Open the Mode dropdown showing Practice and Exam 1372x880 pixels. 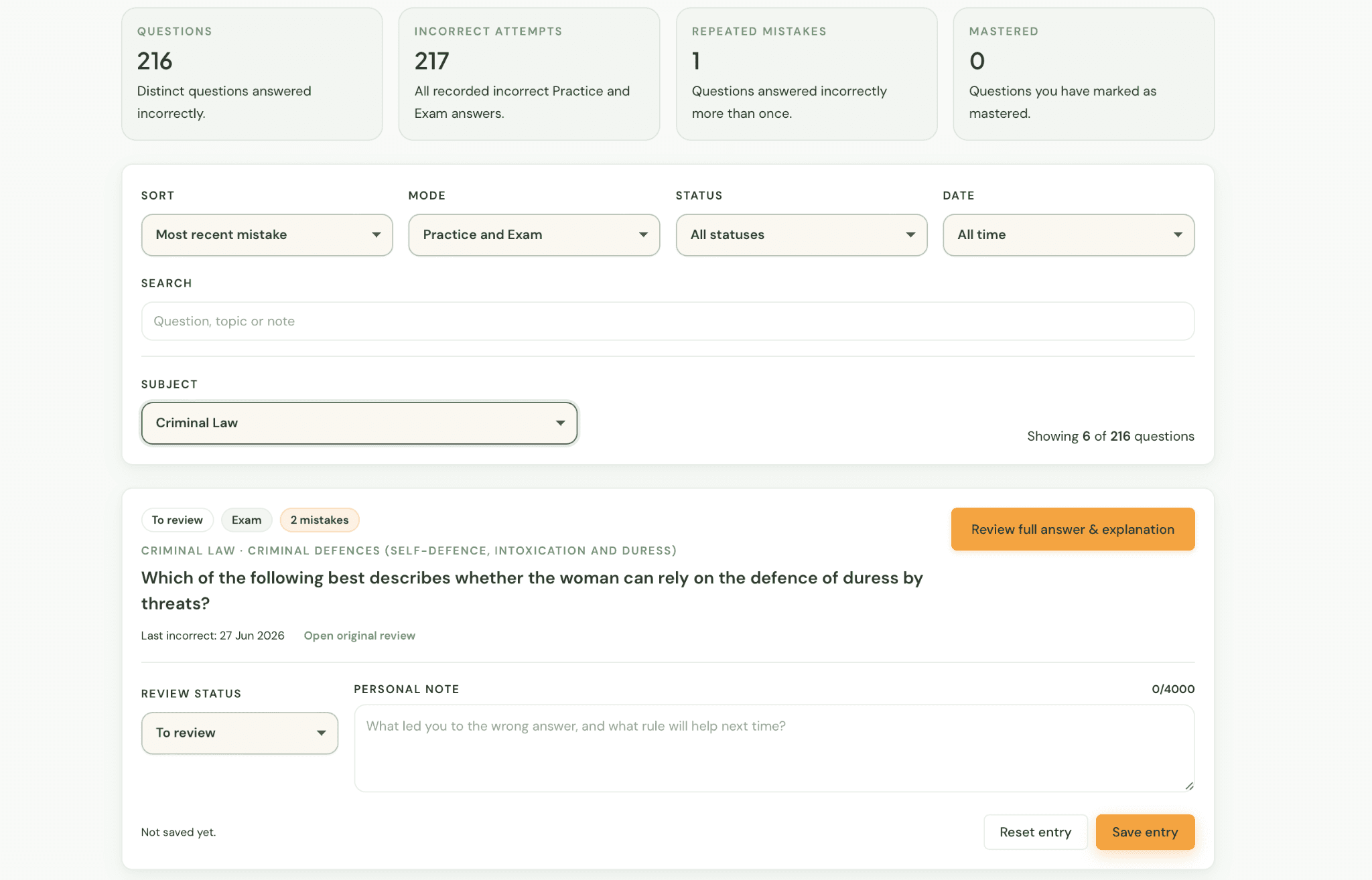pos(534,235)
